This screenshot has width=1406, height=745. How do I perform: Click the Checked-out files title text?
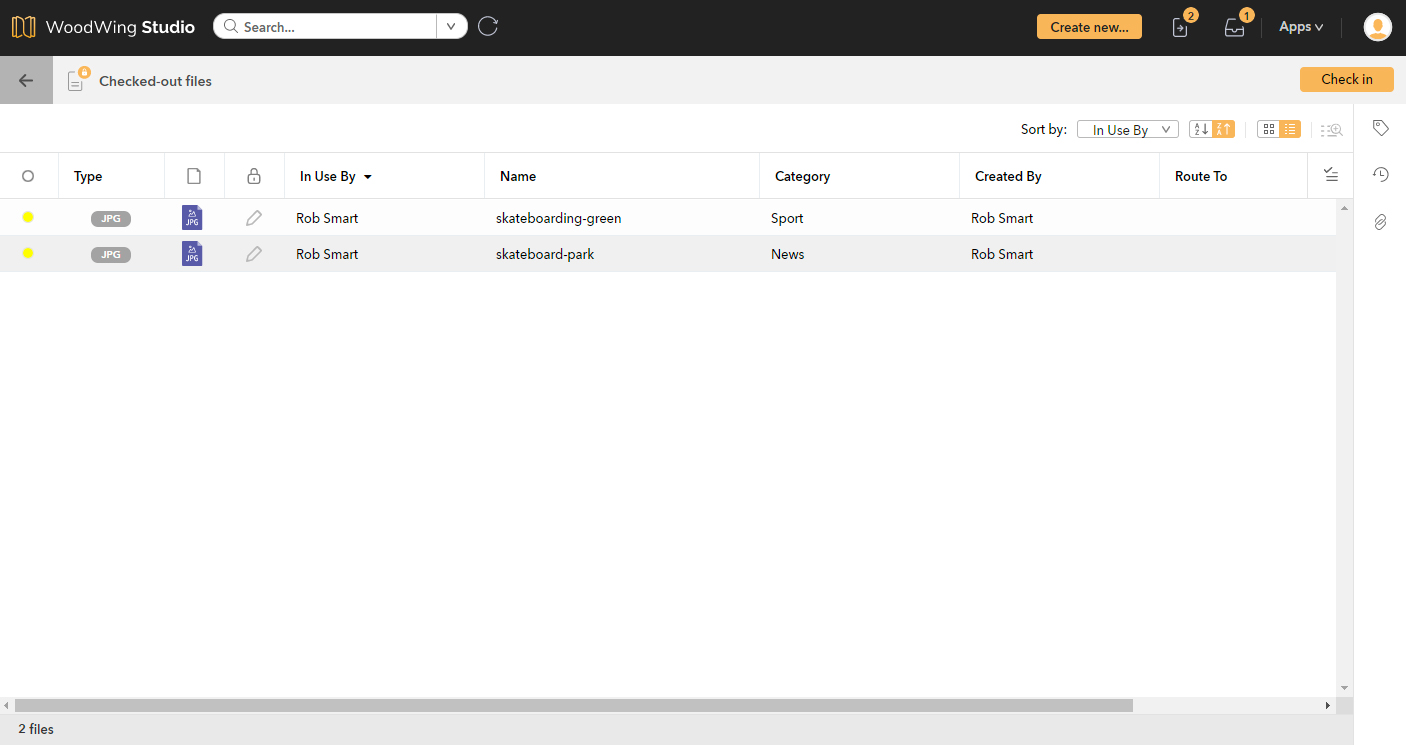click(155, 81)
